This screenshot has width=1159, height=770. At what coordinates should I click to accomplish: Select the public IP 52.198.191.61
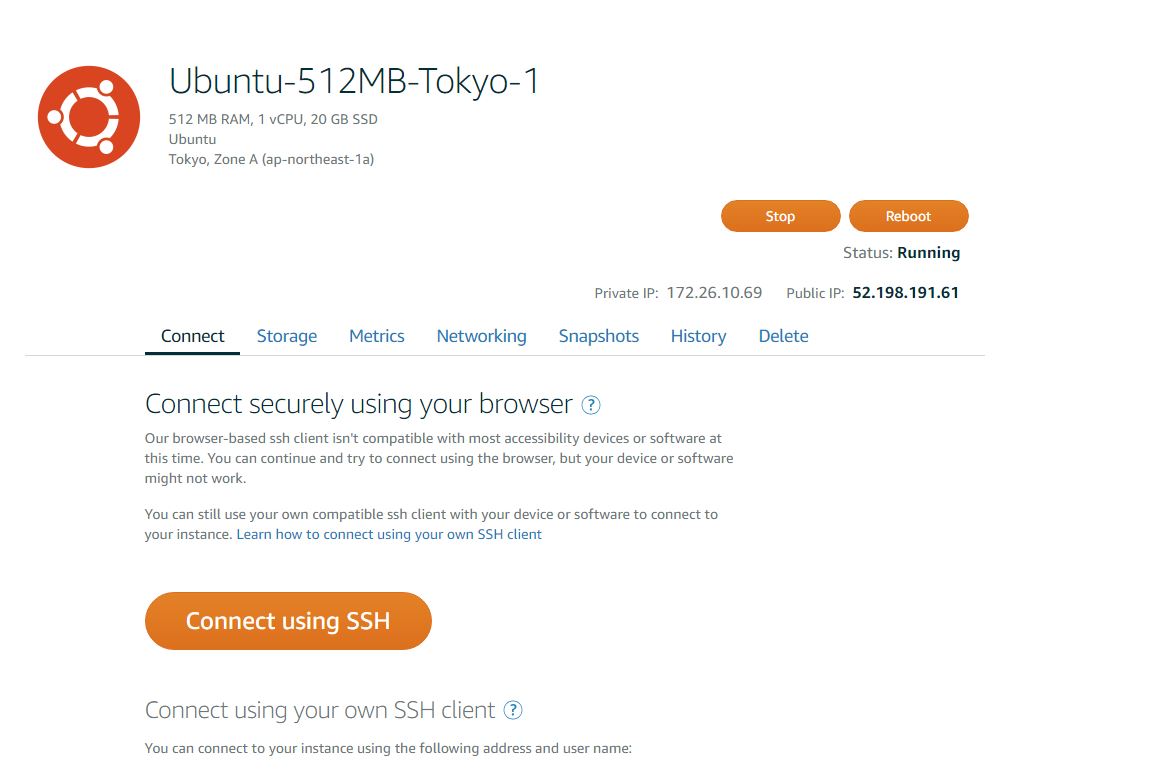905,293
